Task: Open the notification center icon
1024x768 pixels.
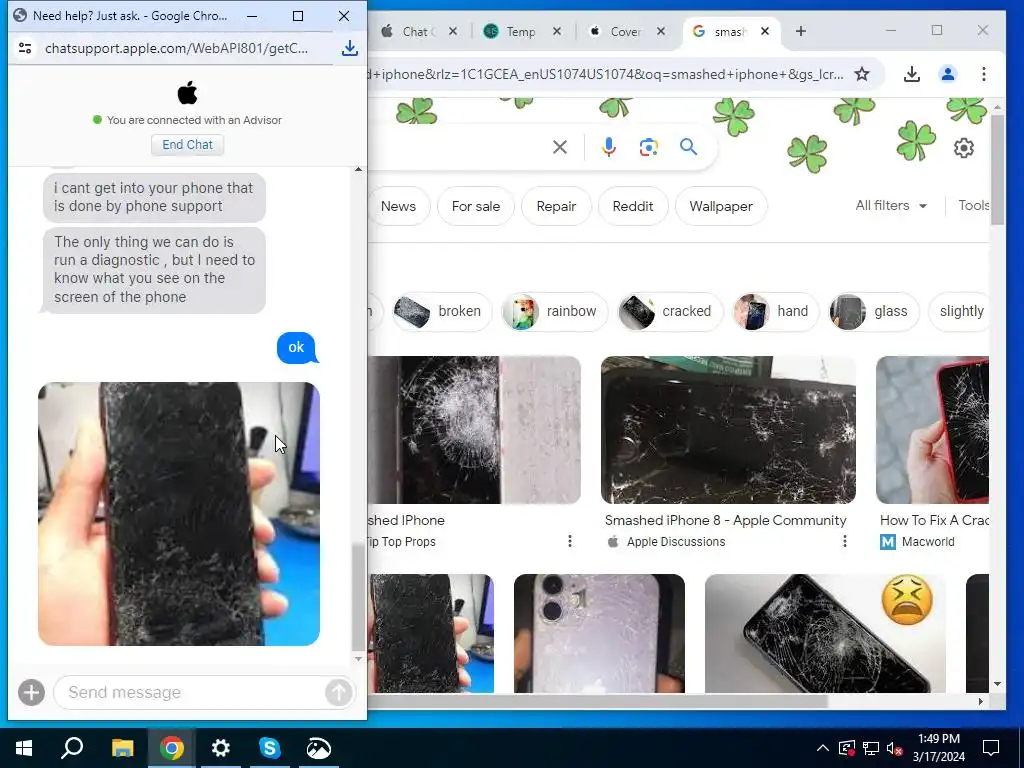Action: pyautogui.click(x=991, y=748)
